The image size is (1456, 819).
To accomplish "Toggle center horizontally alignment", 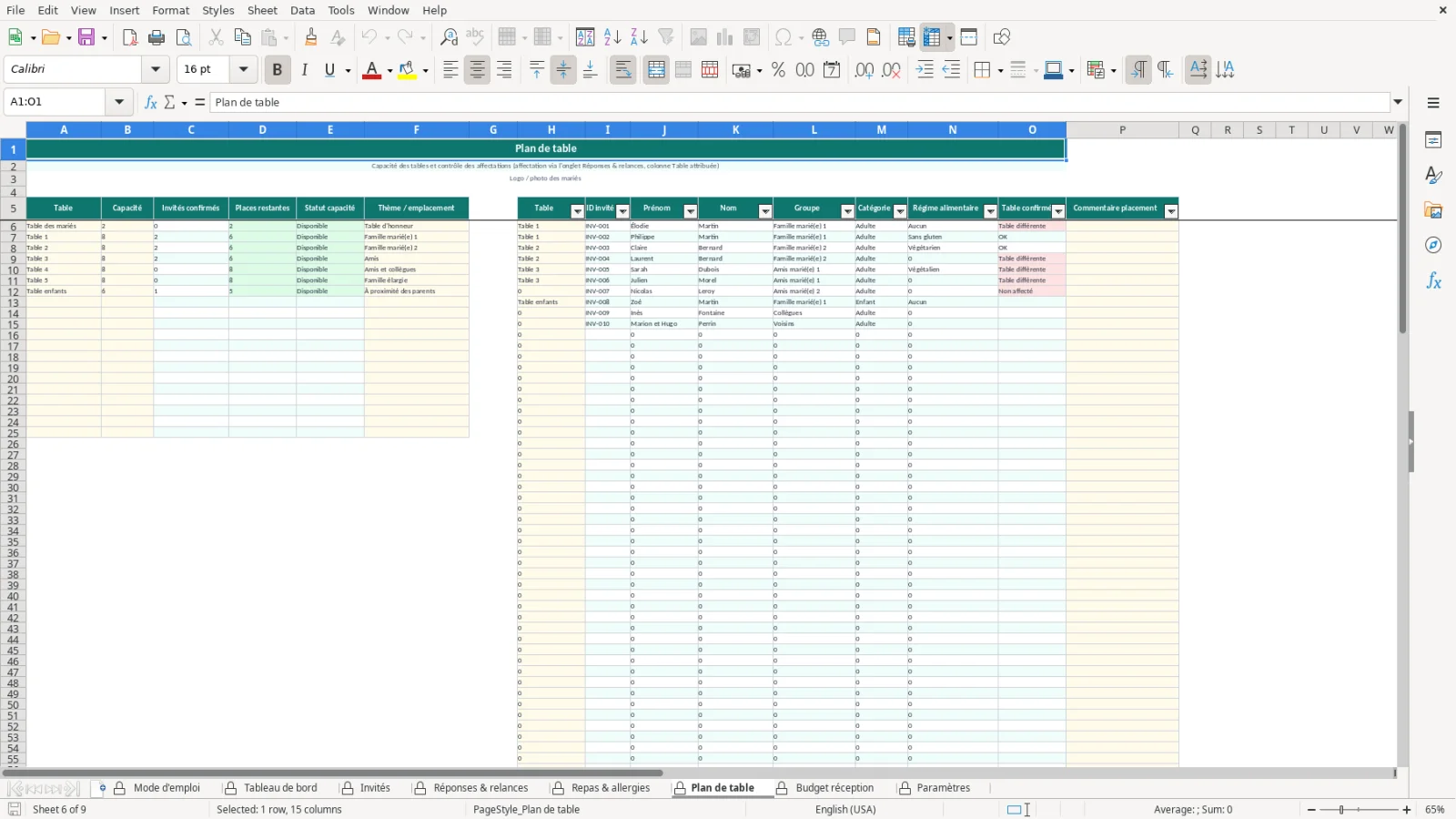I will pos(477,70).
